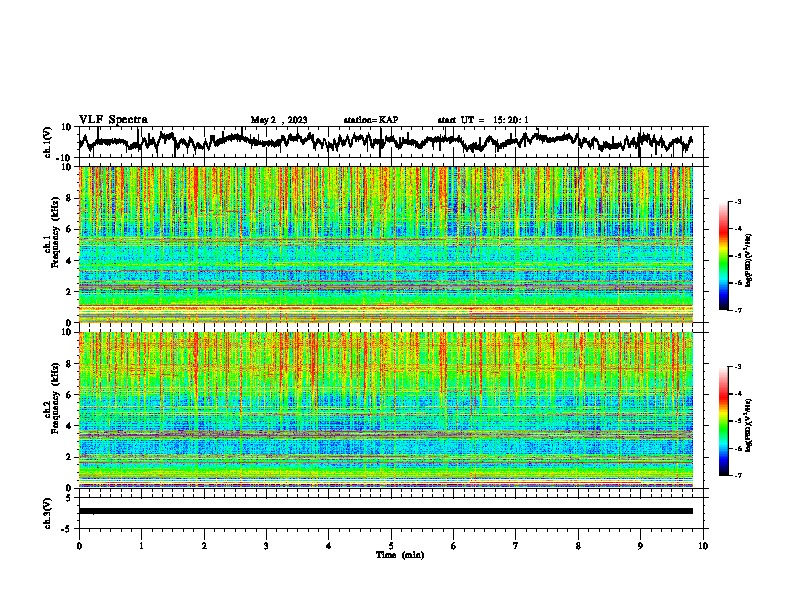Click the "5" tick on ch.3(V) axis
This screenshot has width=792, height=612.
click(69, 498)
